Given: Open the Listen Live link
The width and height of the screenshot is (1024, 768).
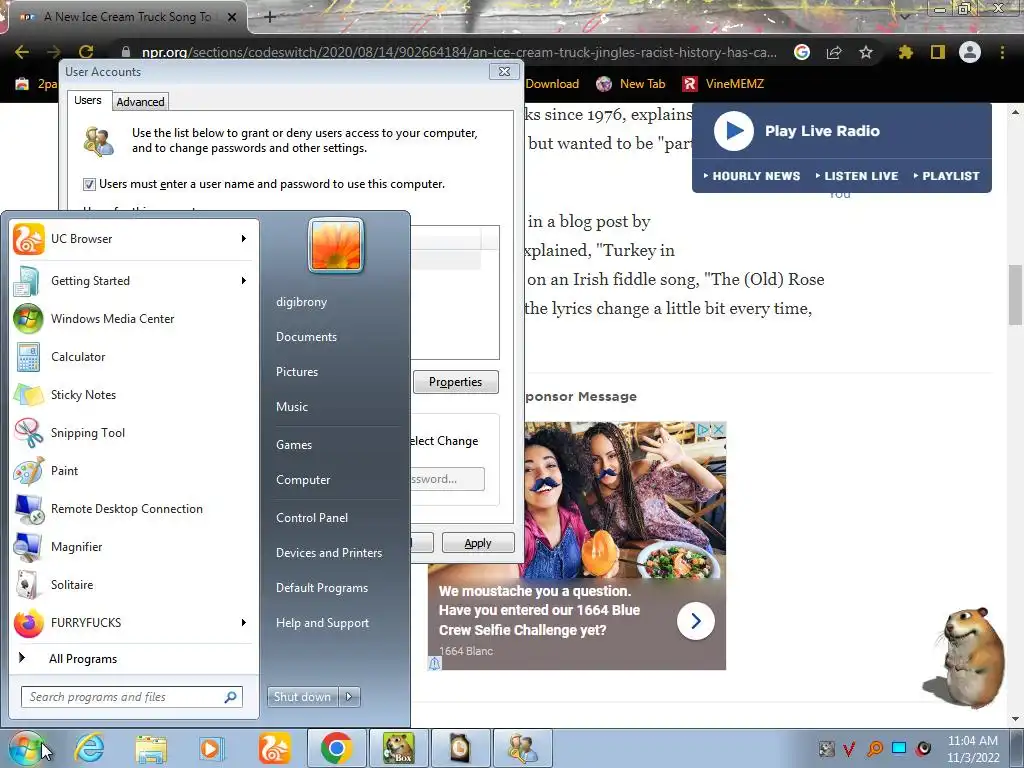Looking at the screenshot, I should pos(857,176).
